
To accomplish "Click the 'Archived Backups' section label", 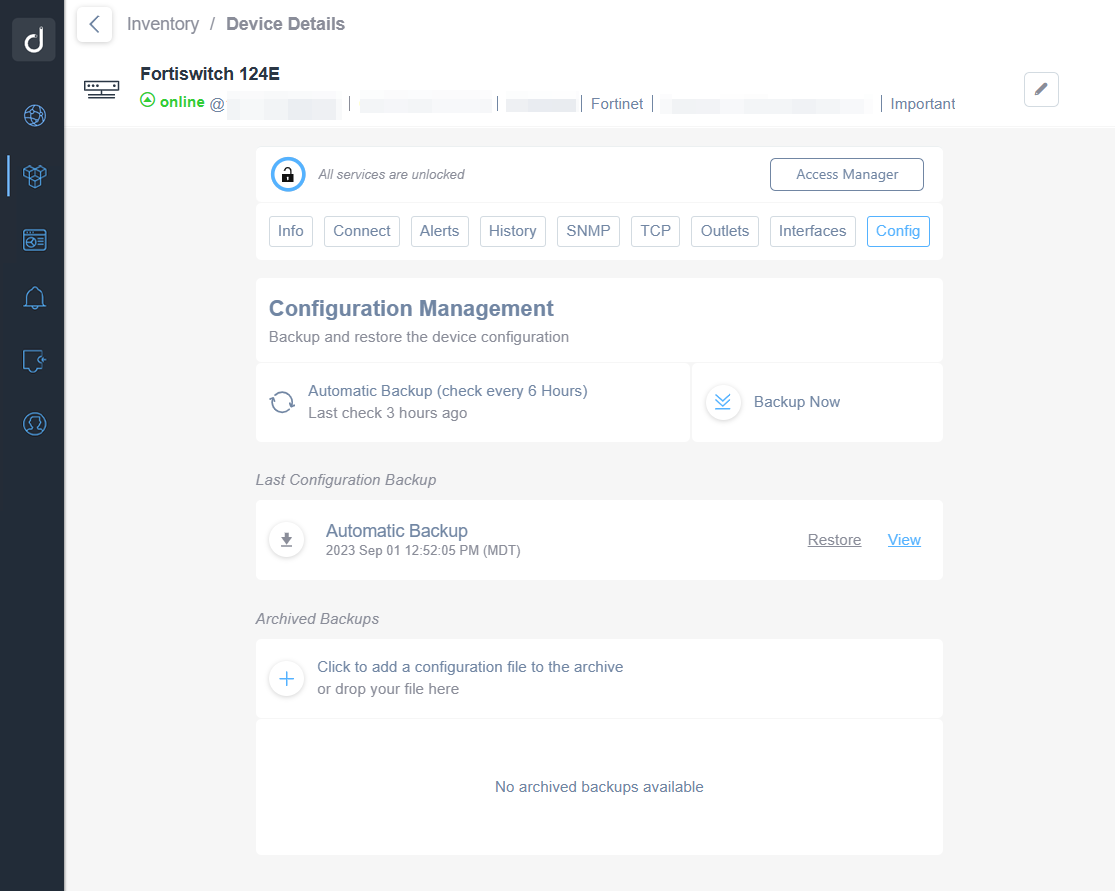I will click(x=317, y=619).
